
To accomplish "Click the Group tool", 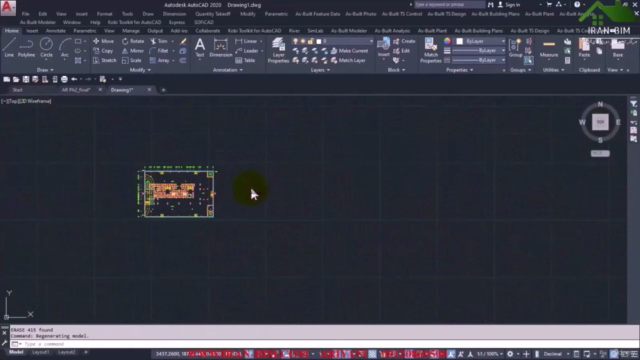I will (516, 48).
